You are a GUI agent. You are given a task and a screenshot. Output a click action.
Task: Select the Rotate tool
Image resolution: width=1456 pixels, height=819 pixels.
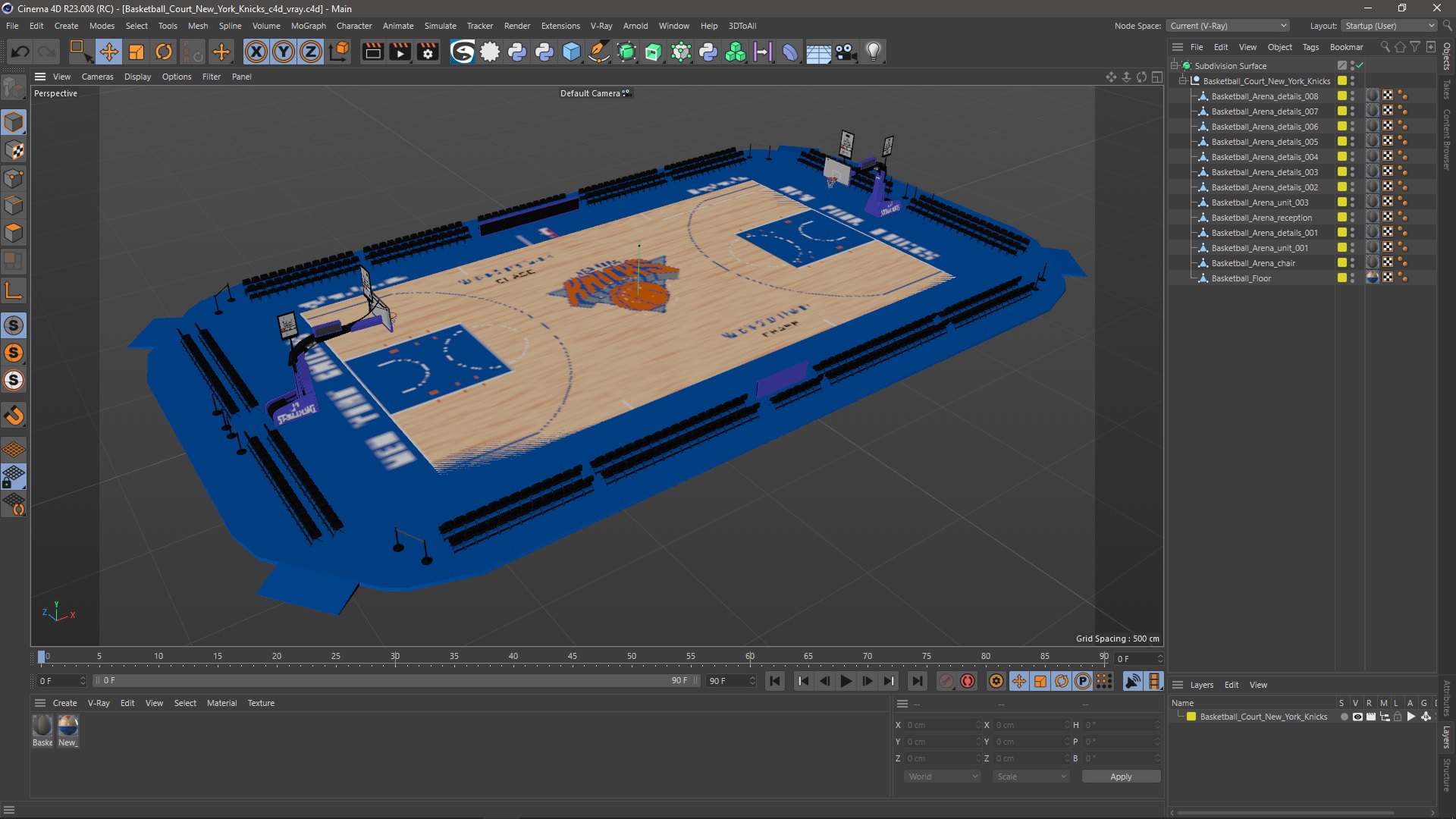coord(163,52)
